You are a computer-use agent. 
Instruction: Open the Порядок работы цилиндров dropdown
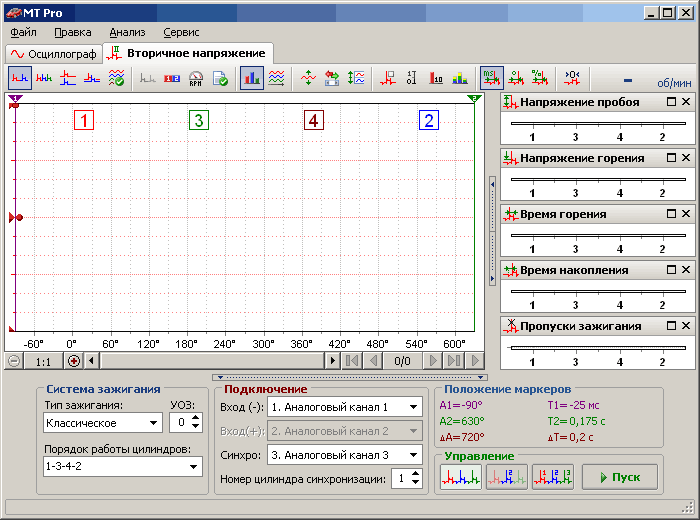pos(194,466)
